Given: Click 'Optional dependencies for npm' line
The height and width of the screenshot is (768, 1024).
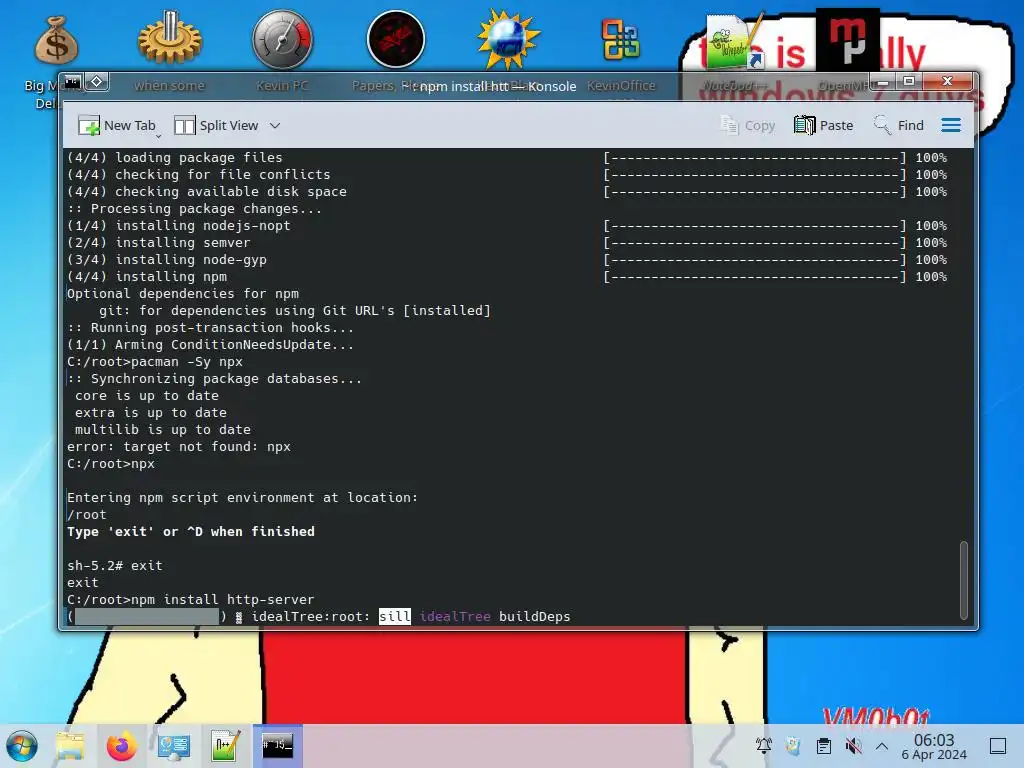Looking at the screenshot, I should (x=183, y=294).
